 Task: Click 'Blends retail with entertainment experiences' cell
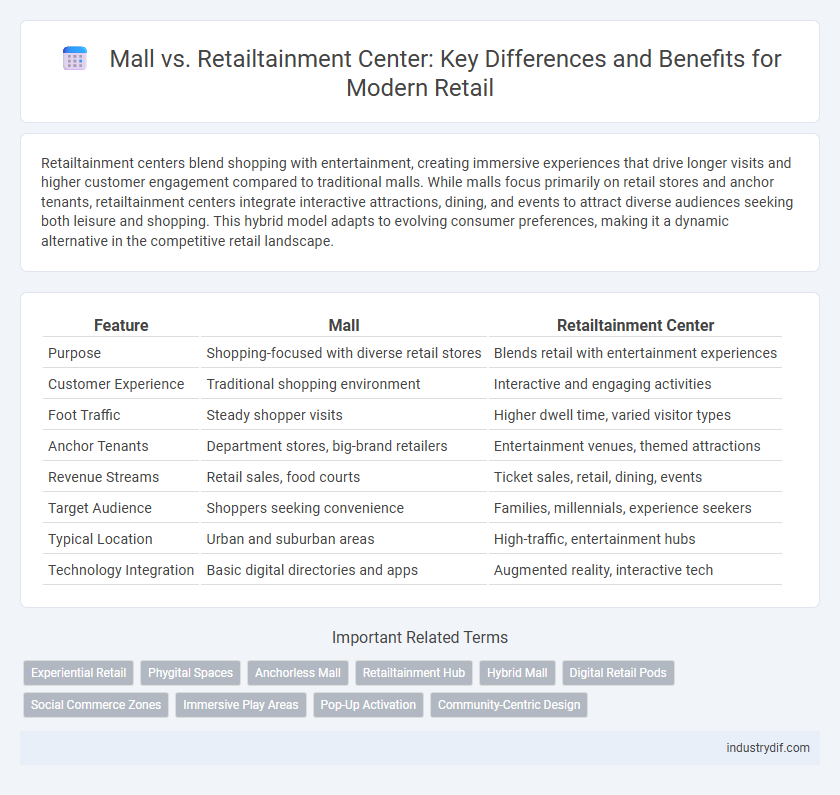635,353
